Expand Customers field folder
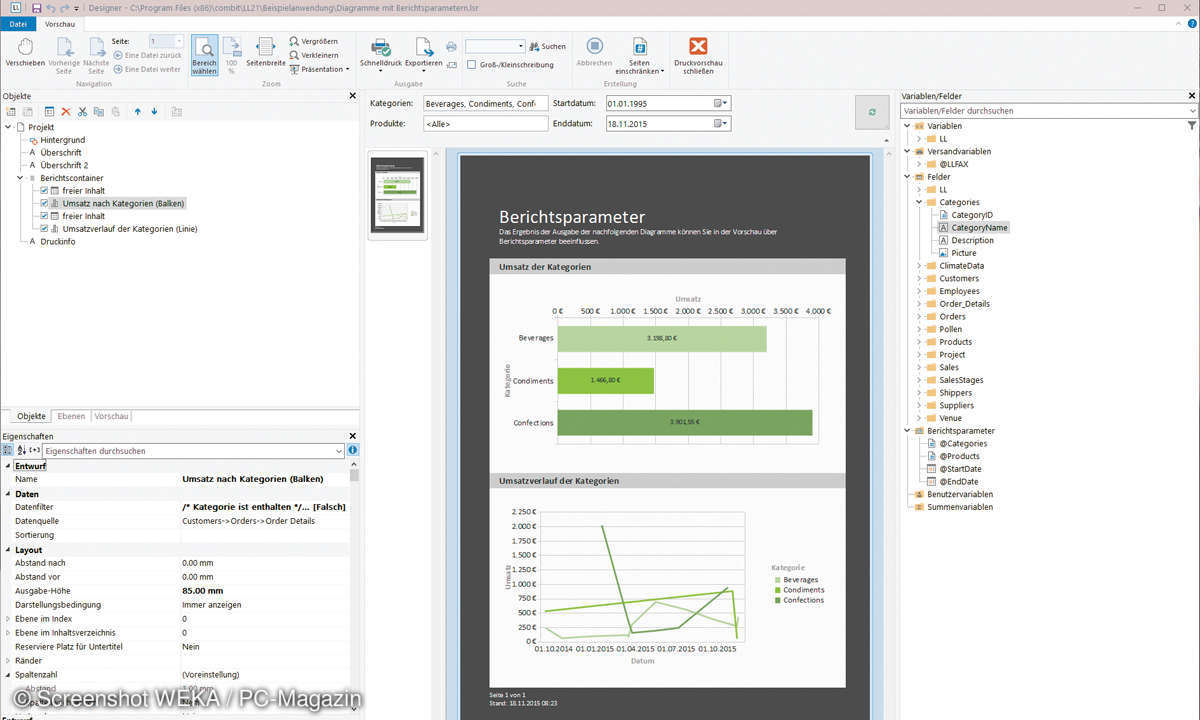This screenshot has height=720, width=1200. point(919,278)
